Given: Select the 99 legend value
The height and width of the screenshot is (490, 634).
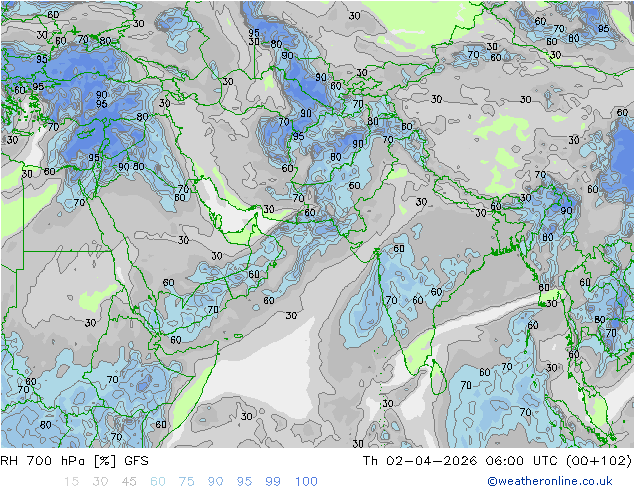Looking at the screenshot, I should click(273, 481).
